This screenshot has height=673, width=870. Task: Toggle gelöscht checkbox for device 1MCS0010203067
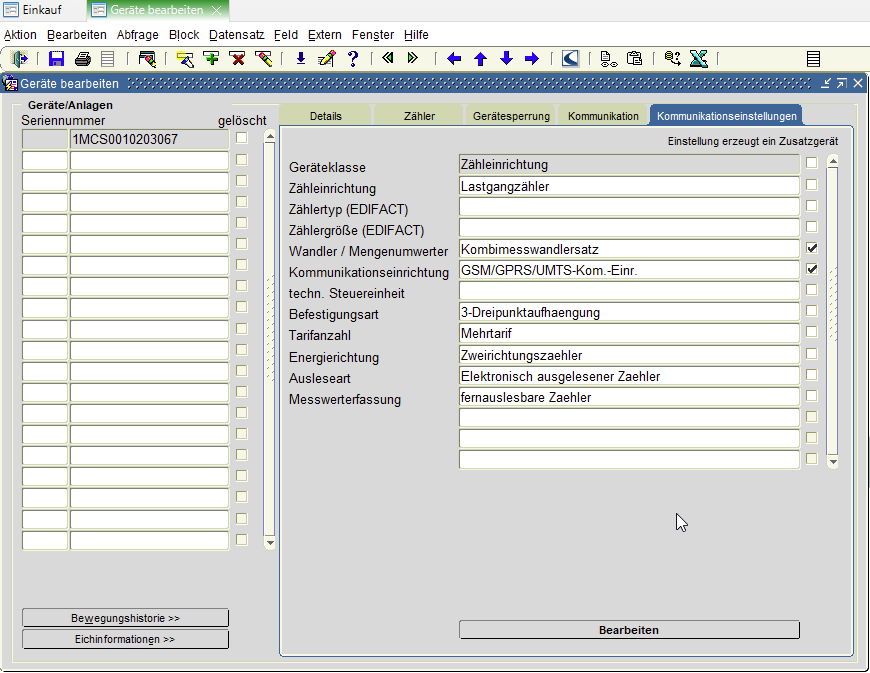click(x=241, y=138)
